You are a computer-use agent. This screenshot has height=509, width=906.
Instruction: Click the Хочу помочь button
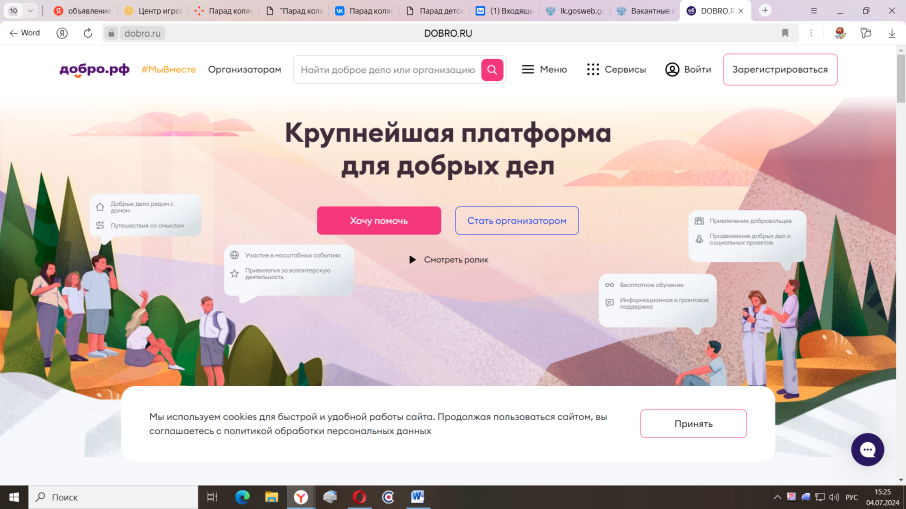click(378, 221)
